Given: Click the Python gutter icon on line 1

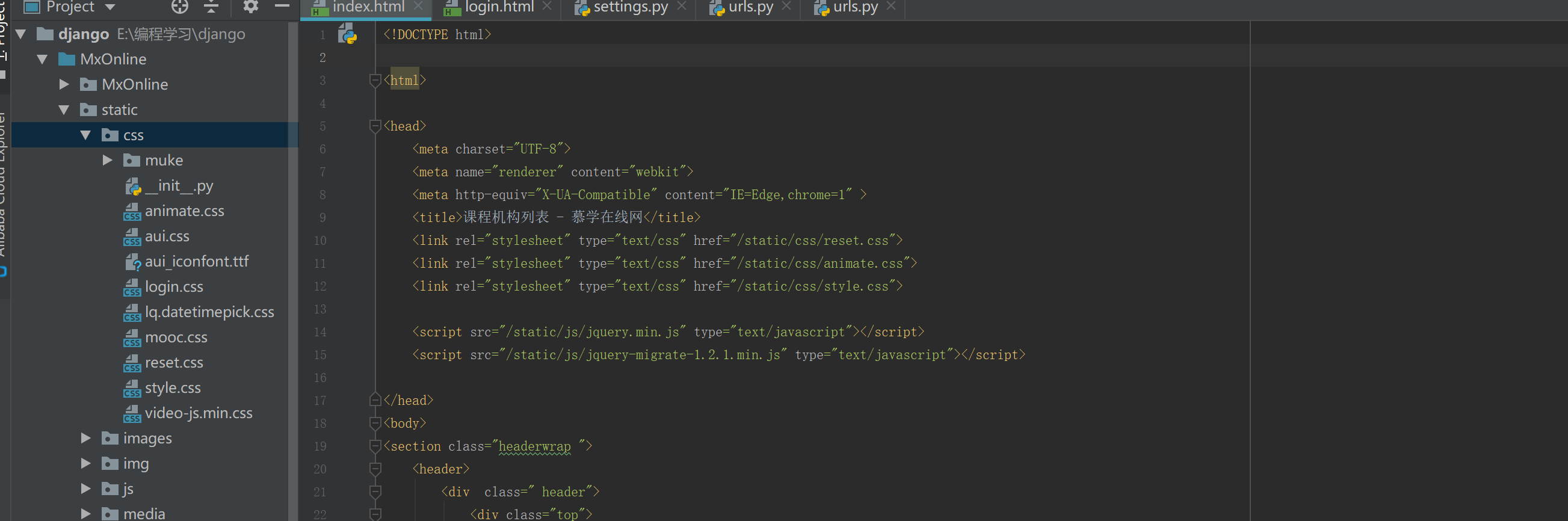Looking at the screenshot, I should tap(348, 34).
